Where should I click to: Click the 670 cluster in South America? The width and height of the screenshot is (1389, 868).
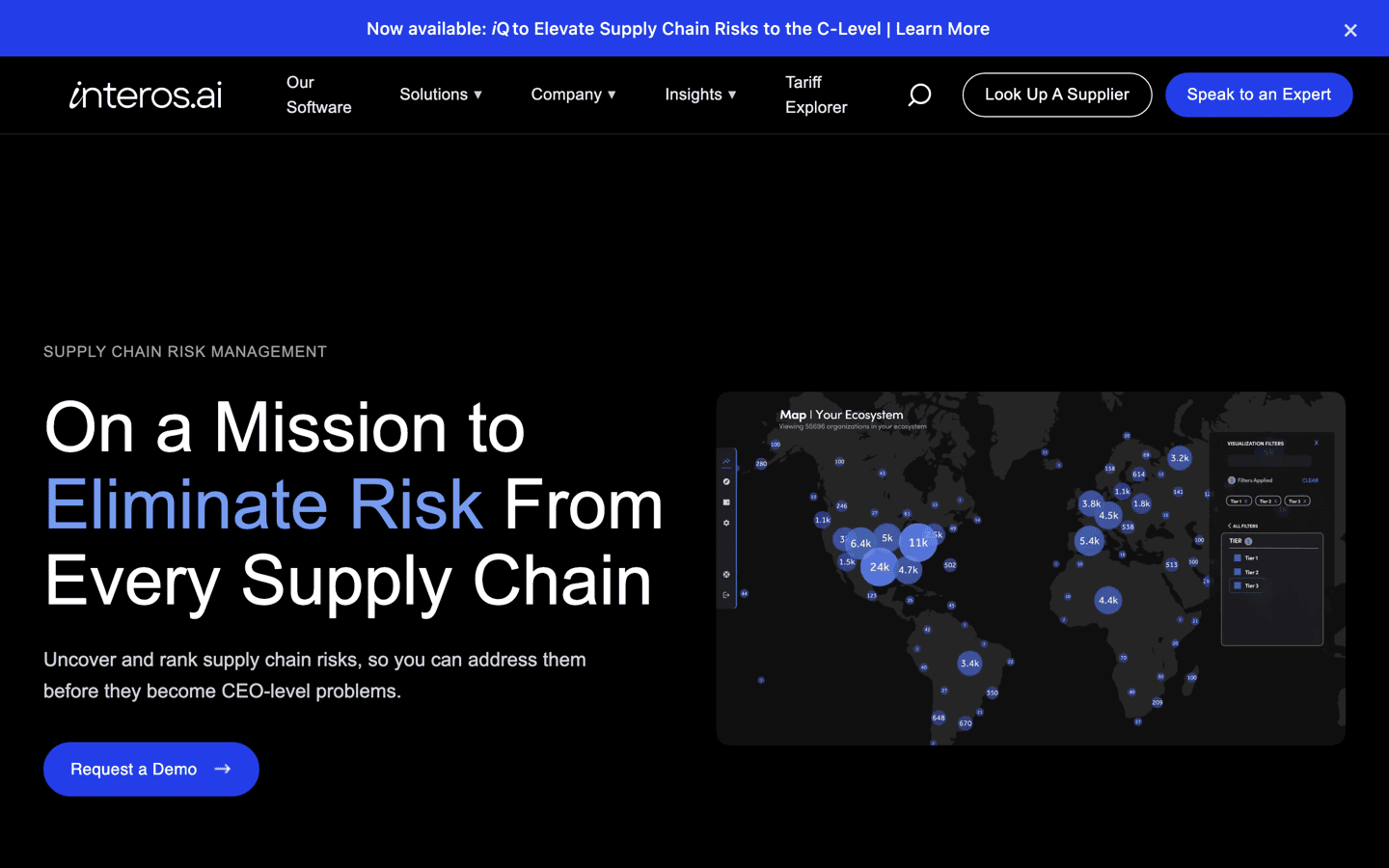pos(966,723)
